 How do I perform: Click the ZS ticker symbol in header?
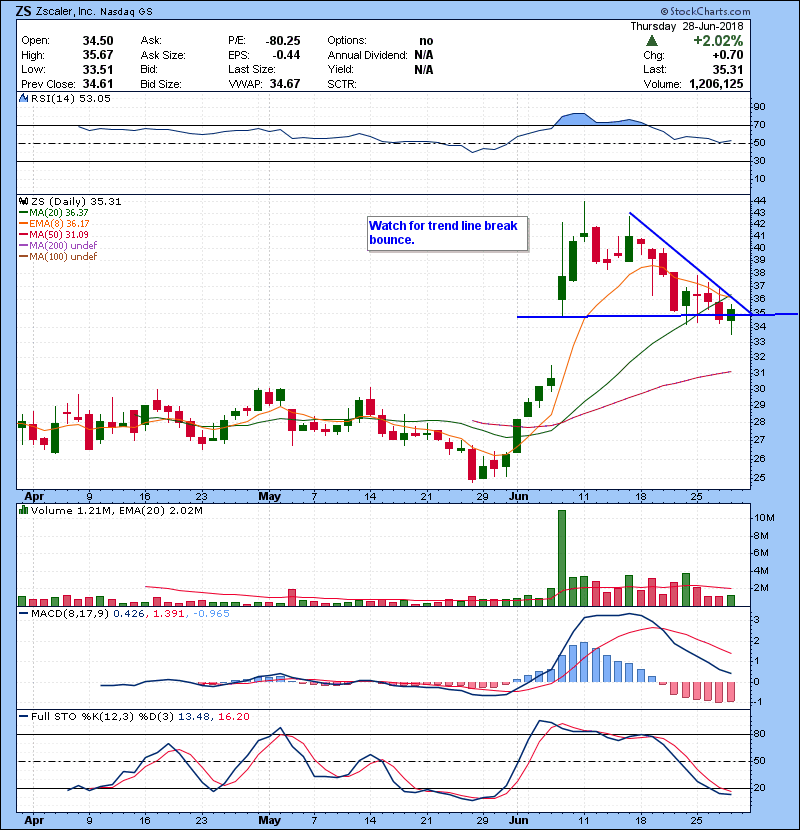coord(23,11)
